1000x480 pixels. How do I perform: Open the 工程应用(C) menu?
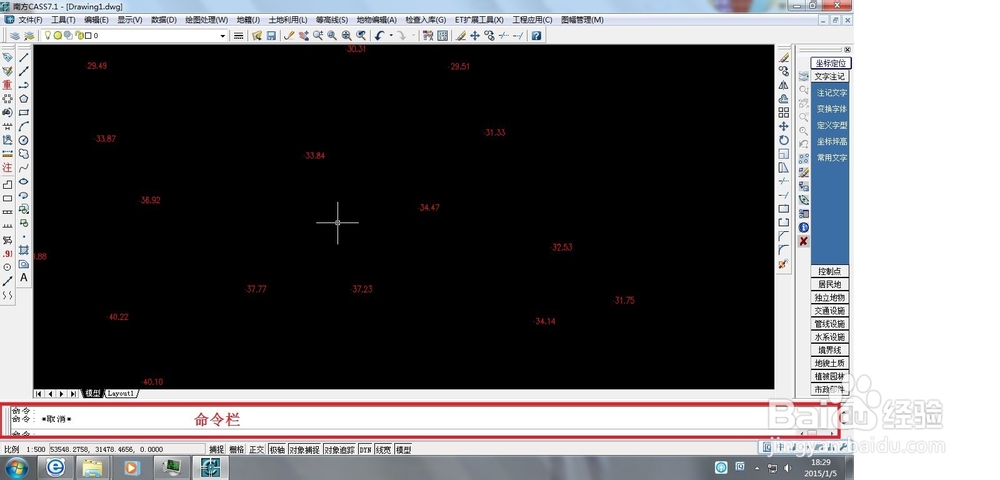pos(533,20)
